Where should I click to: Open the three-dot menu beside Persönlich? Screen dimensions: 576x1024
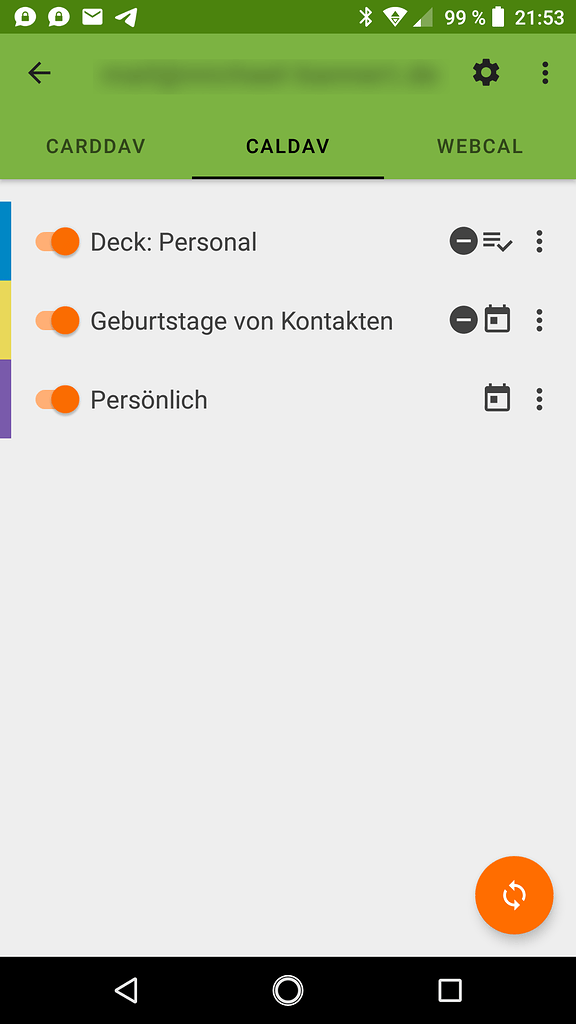[539, 399]
